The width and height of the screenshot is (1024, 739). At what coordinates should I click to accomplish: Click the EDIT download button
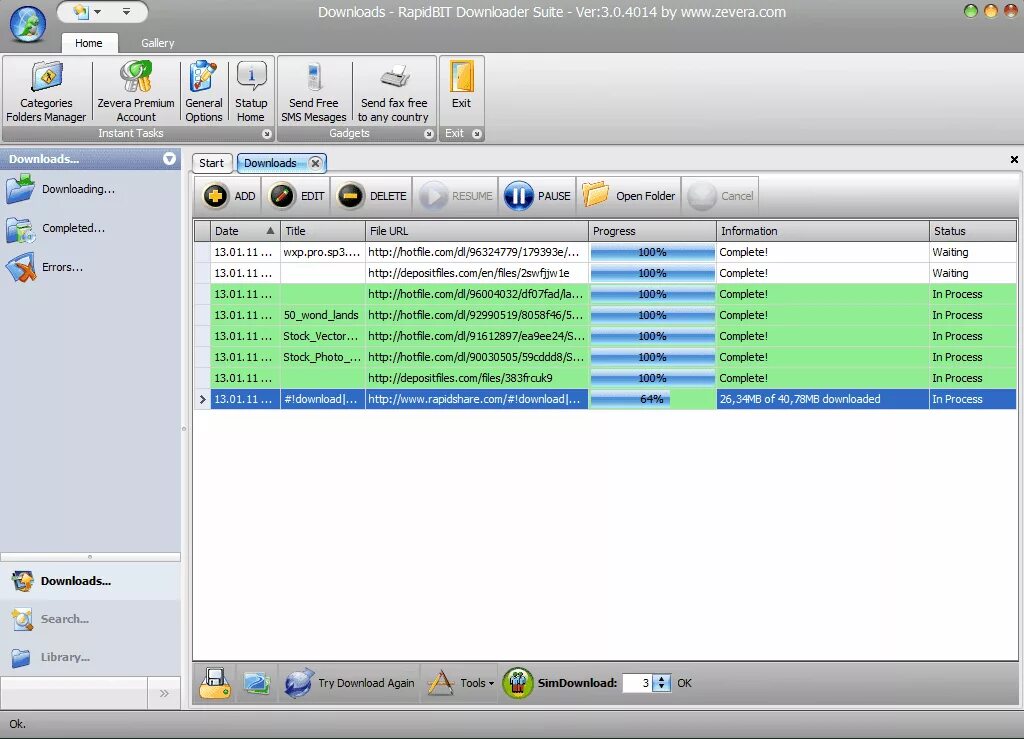point(297,196)
